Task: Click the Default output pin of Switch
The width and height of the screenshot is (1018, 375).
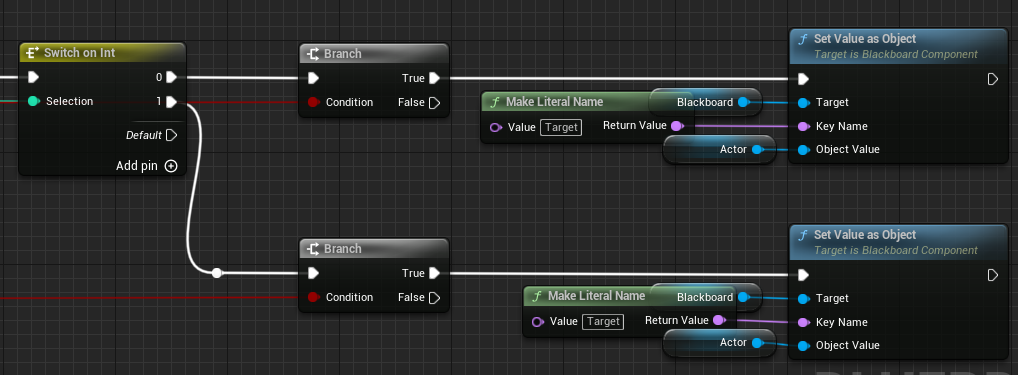Action: (x=171, y=135)
